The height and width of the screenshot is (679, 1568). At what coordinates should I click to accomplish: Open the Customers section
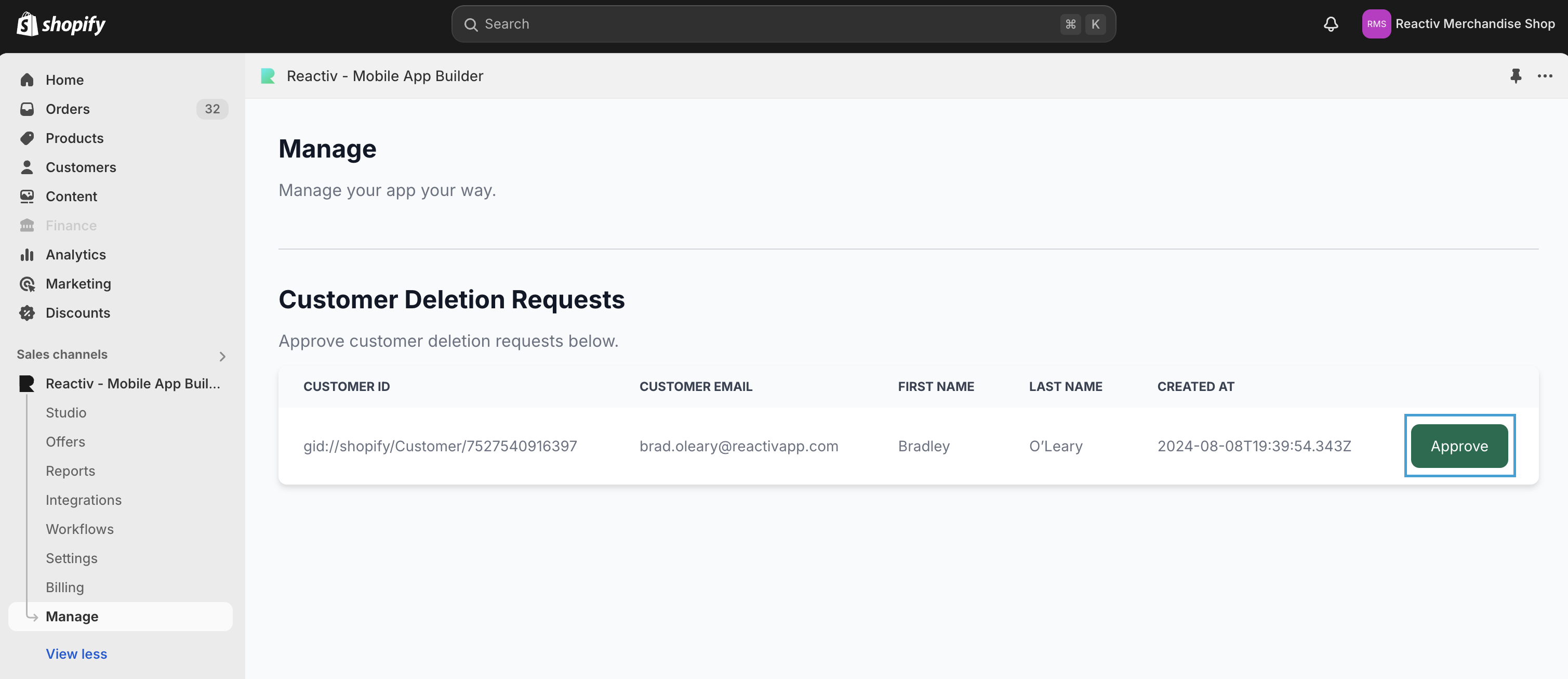coord(81,167)
